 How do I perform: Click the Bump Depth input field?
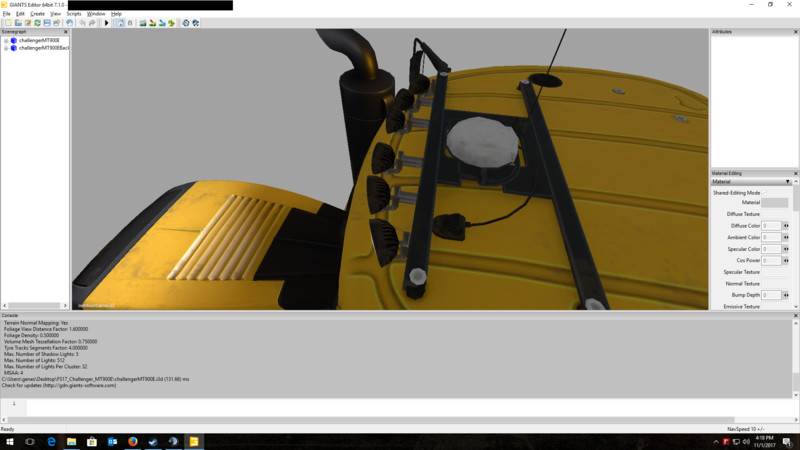point(771,295)
